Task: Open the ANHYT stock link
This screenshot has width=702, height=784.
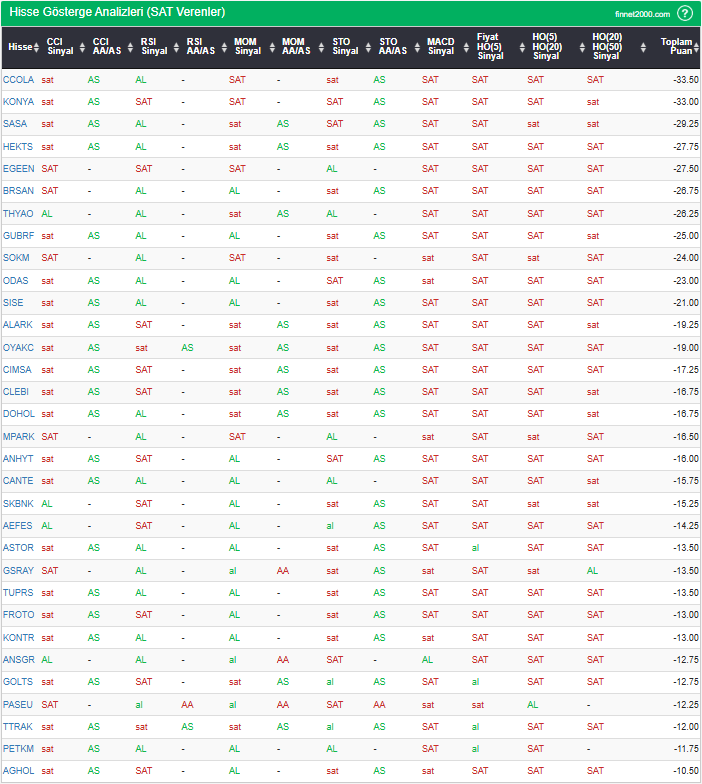Action: point(18,458)
